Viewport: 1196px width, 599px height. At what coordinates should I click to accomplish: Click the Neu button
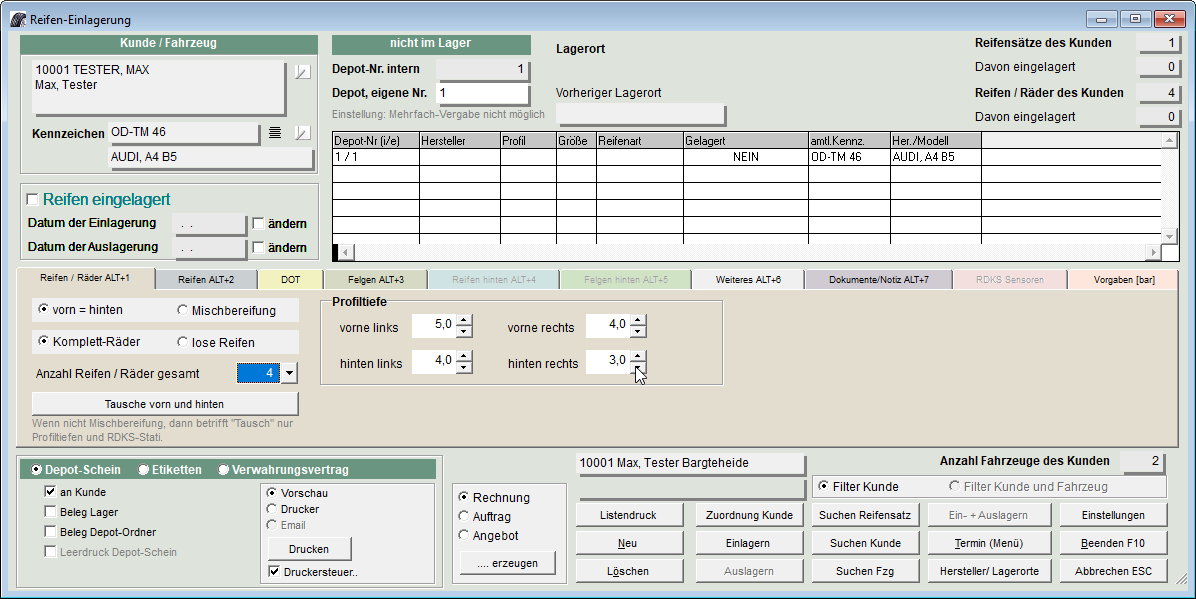629,543
